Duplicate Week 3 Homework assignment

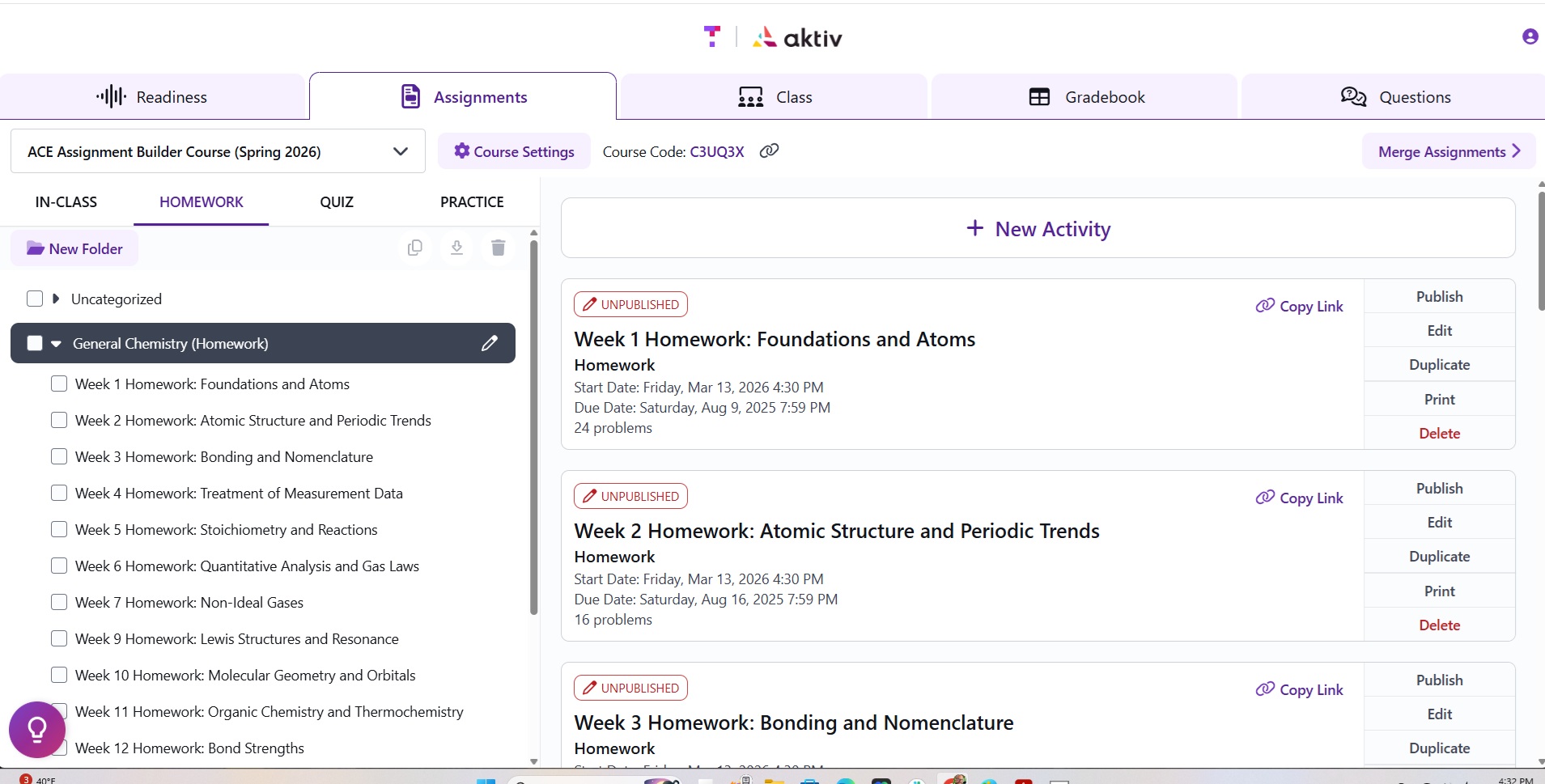click(1440, 748)
